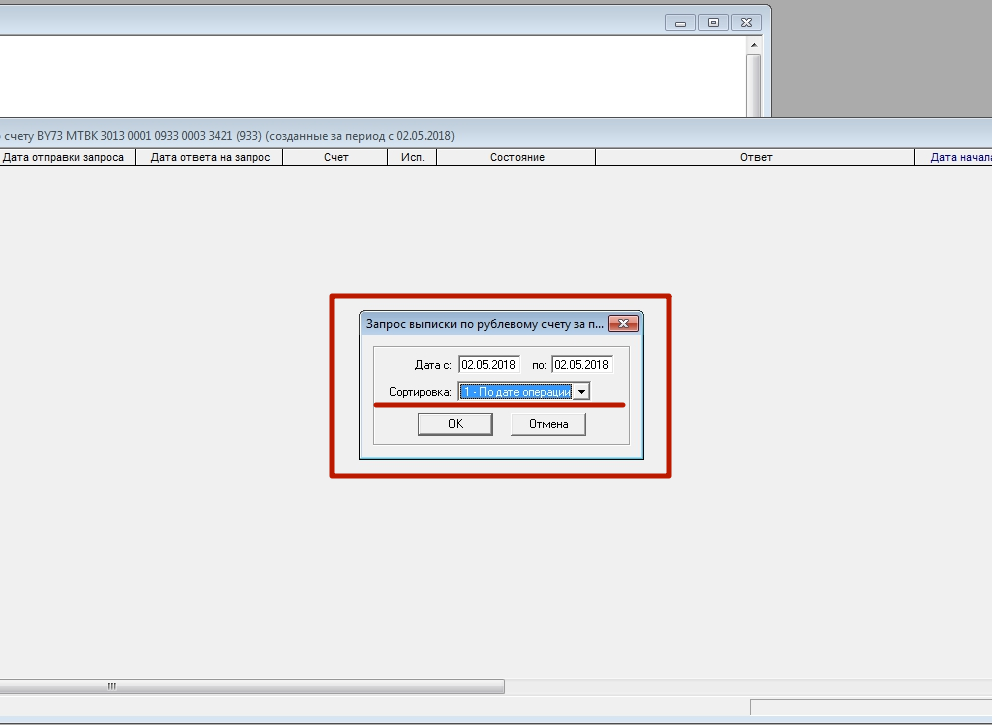This screenshot has height=725, width=992.
Task: Open the Сортировка dropdown list
Action: [x=581, y=393]
